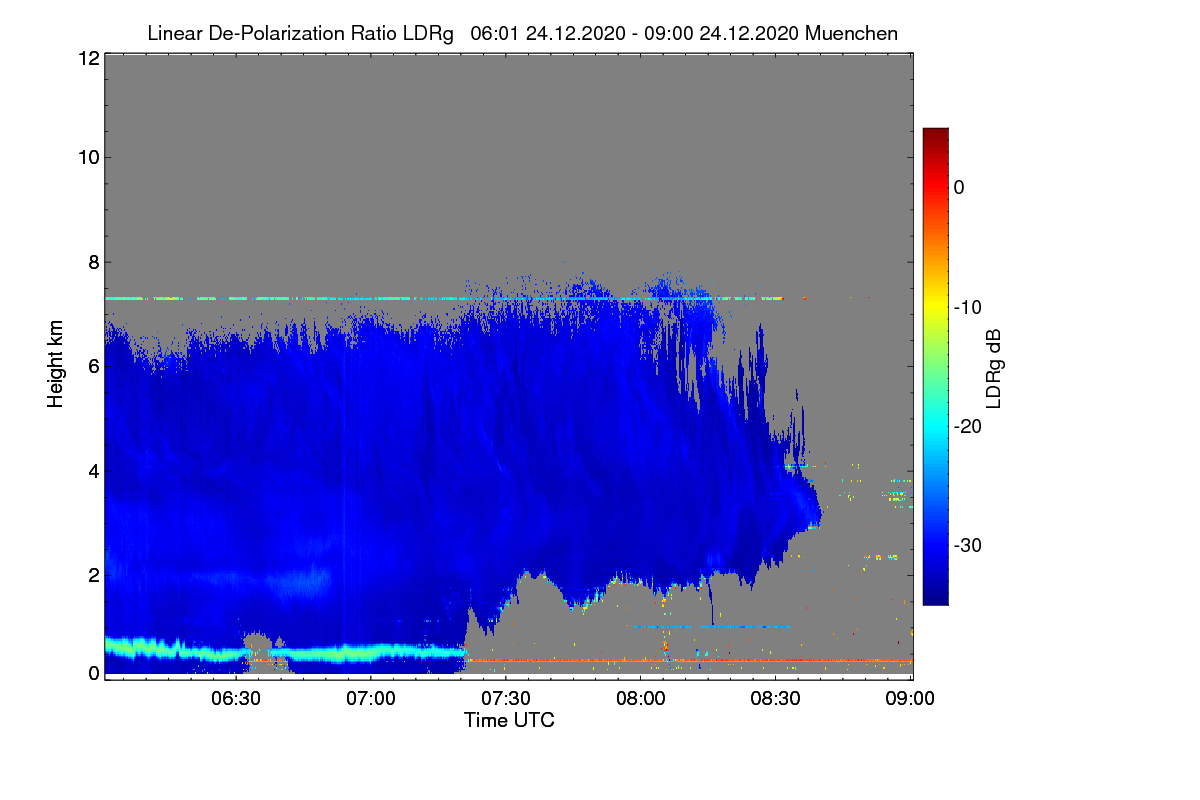The height and width of the screenshot is (800, 1200).
Task: Click the colorbar label '-10'
Action: click(969, 307)
